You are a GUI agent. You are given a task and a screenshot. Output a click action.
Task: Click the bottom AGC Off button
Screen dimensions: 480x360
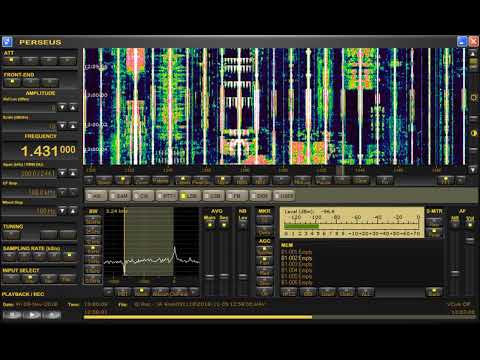(264, 293)
